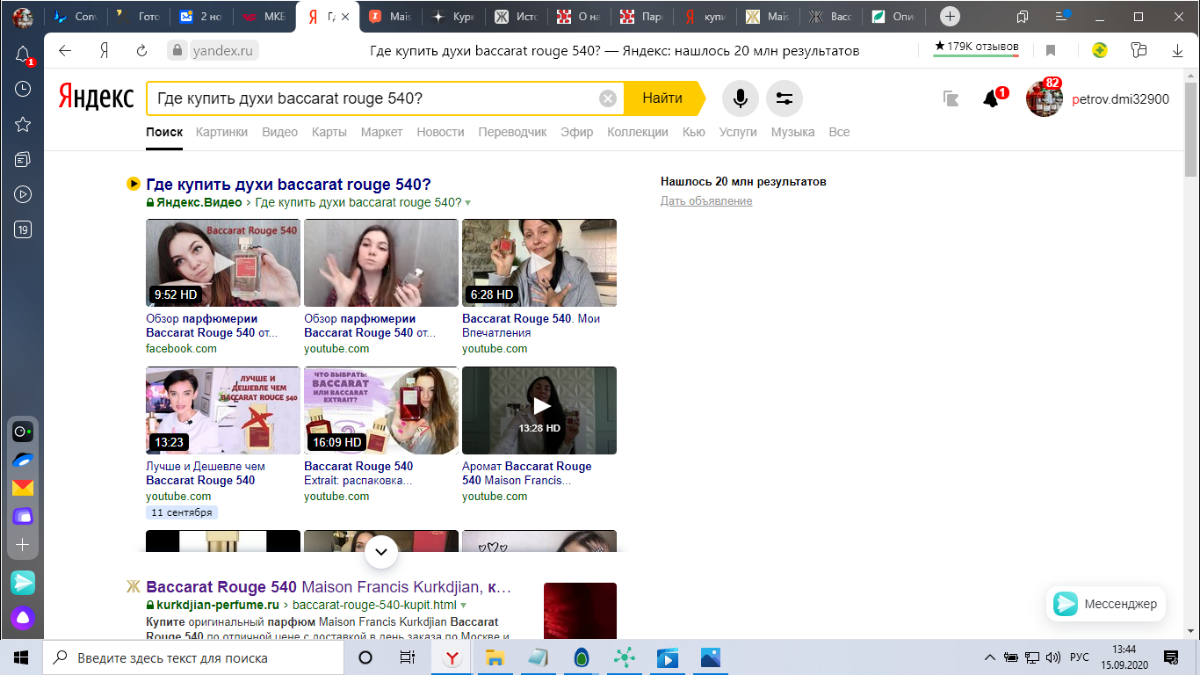Open the kurkdjian-perfume.ru green site link
This screenshot has width=1200, height=675.
click(217, 606)
